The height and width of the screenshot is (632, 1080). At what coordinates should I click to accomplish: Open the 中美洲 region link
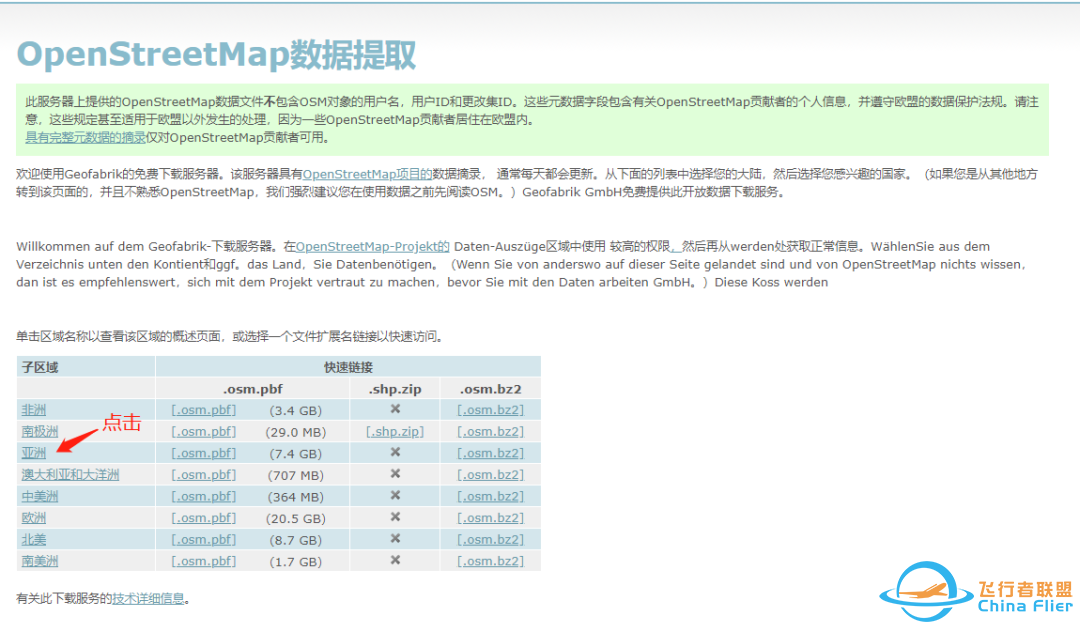pos(40,496)
